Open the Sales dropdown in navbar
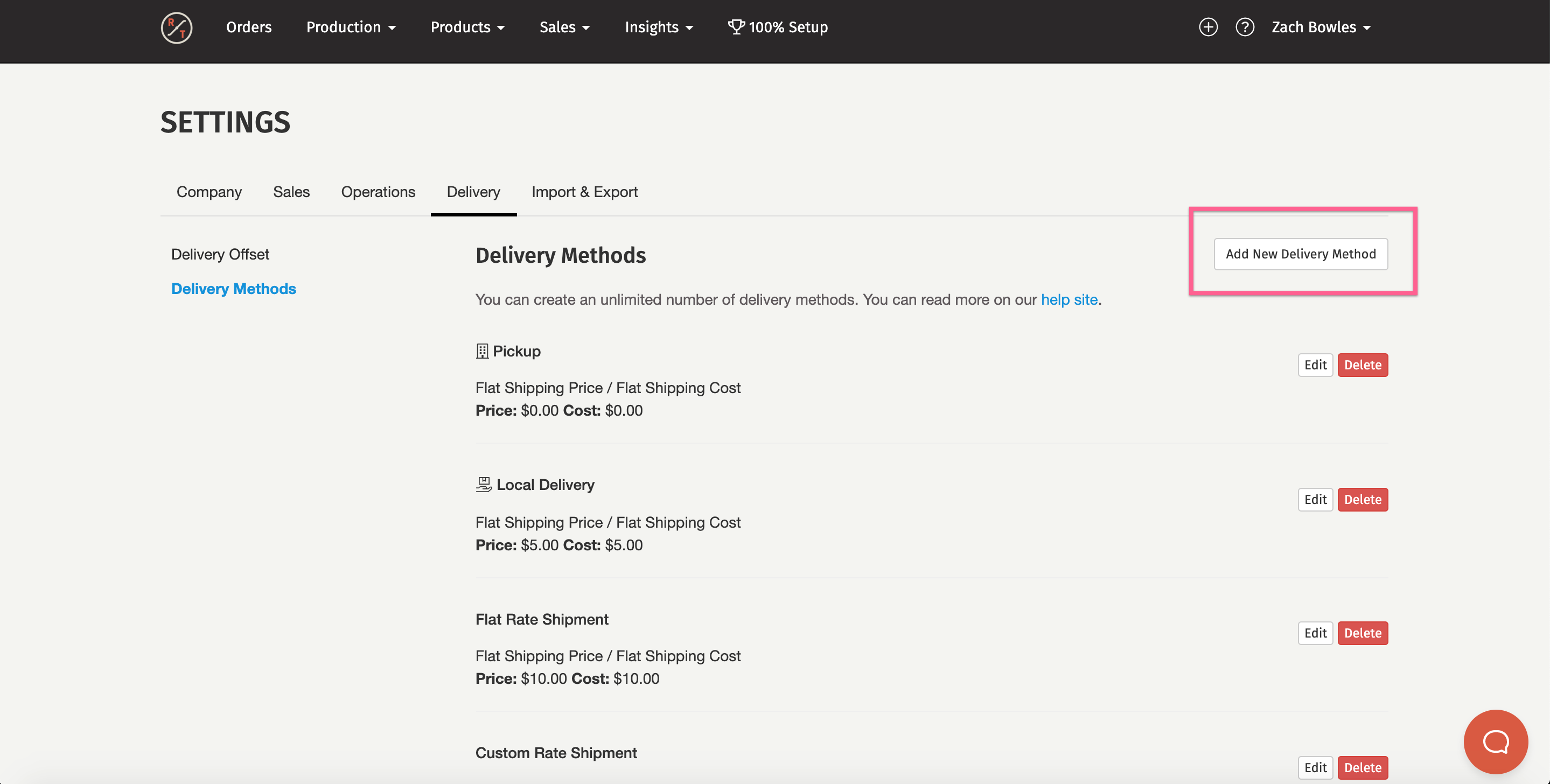The height and width of the screenshot is (784, 1550). pyautogui.click(x=564, y=27)
